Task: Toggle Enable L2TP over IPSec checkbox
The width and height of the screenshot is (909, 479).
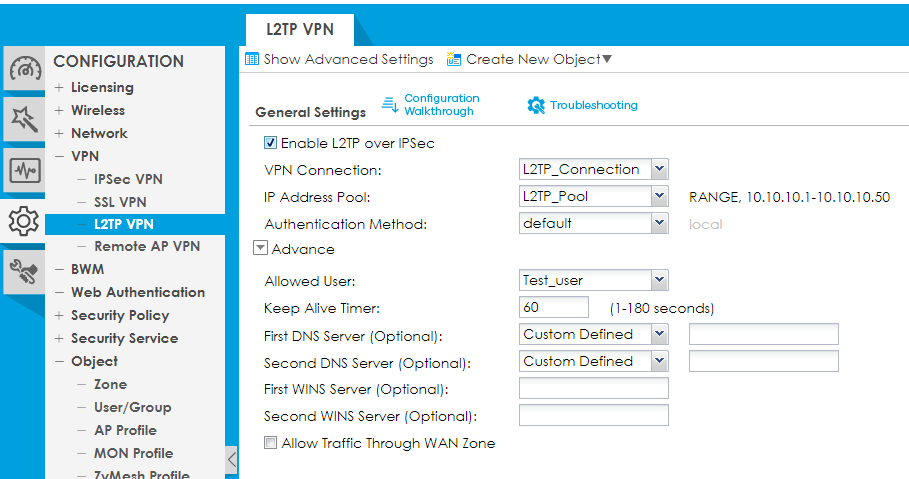Action: 270,143
